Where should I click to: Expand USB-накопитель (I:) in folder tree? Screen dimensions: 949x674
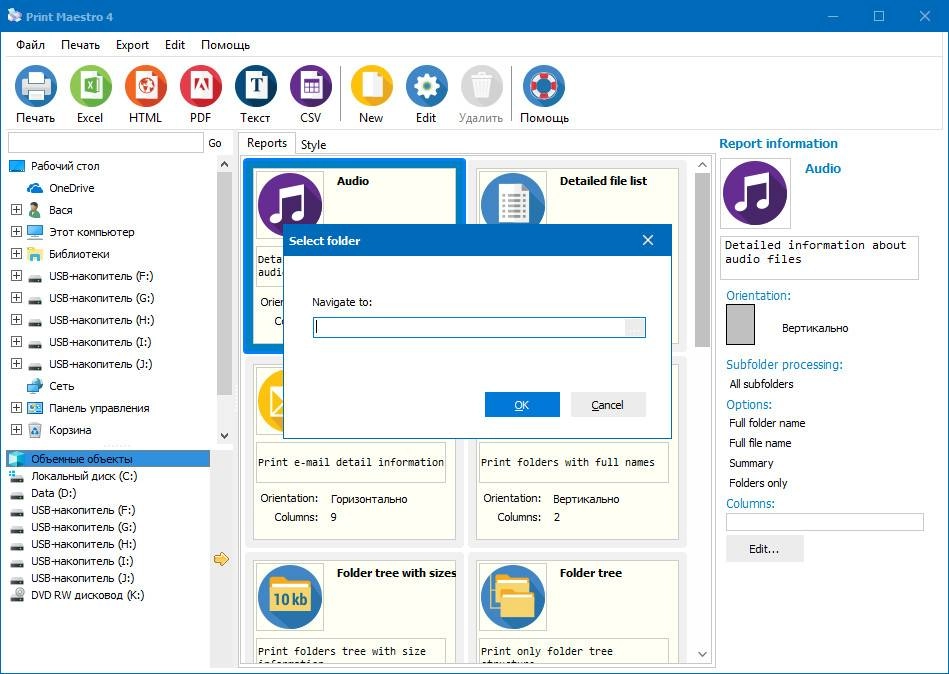pyautogui.click(x=16, y=342)
